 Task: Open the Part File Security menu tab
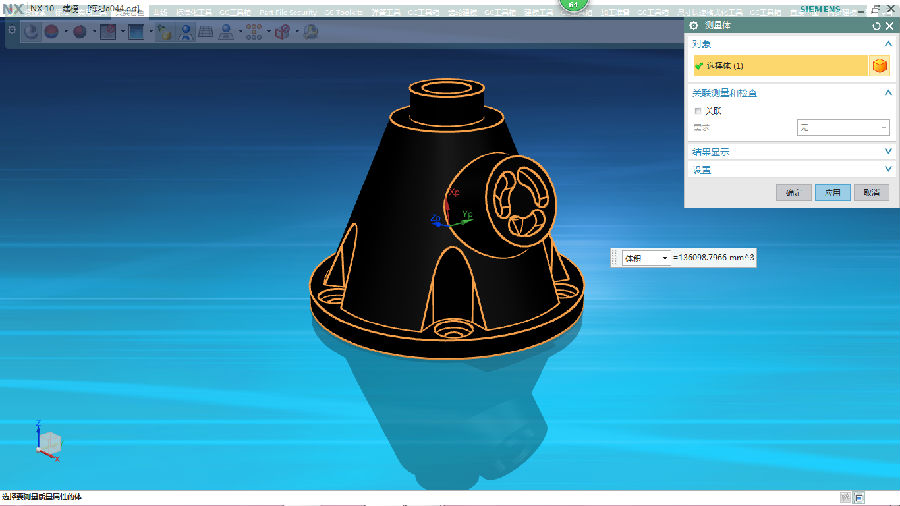(x=287, y=13)
